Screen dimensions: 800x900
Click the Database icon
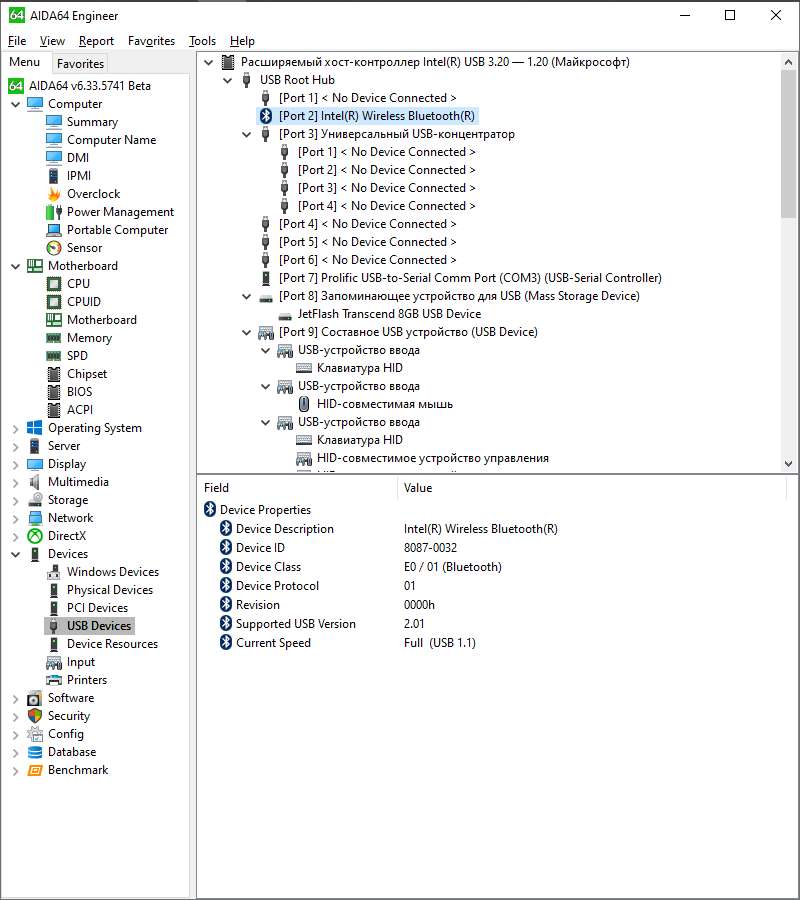pyautogui.click(x=35, y=752)
